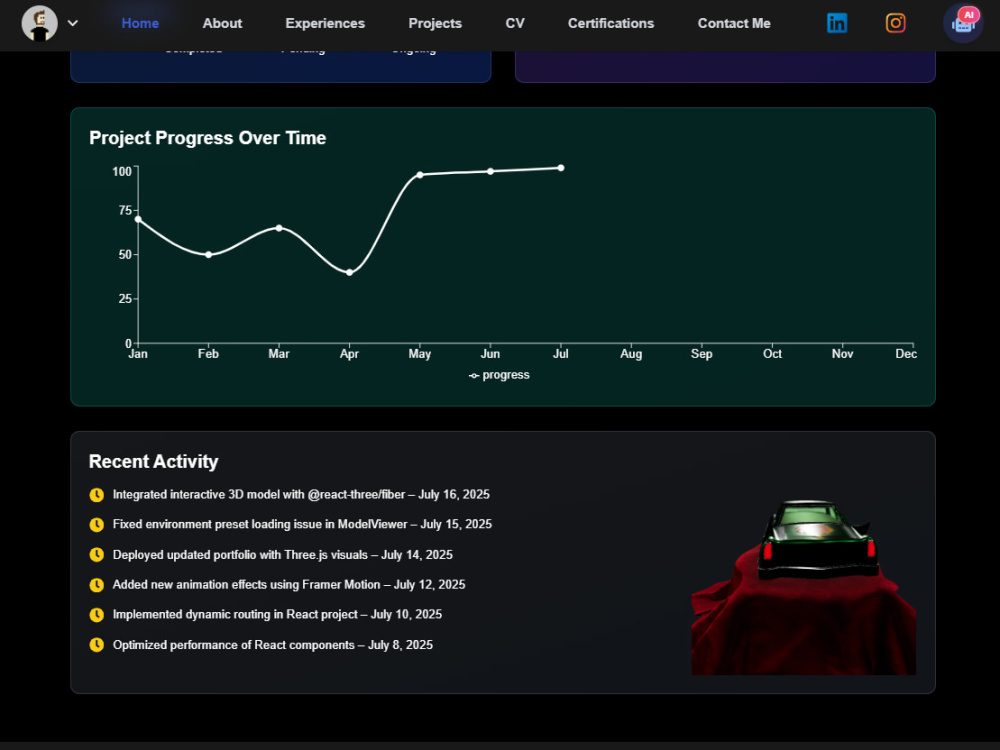Viewport: 1000px width, 750px height.
Task: Click clock icon beside Framer Motion entry
Action: coord(96,585)
